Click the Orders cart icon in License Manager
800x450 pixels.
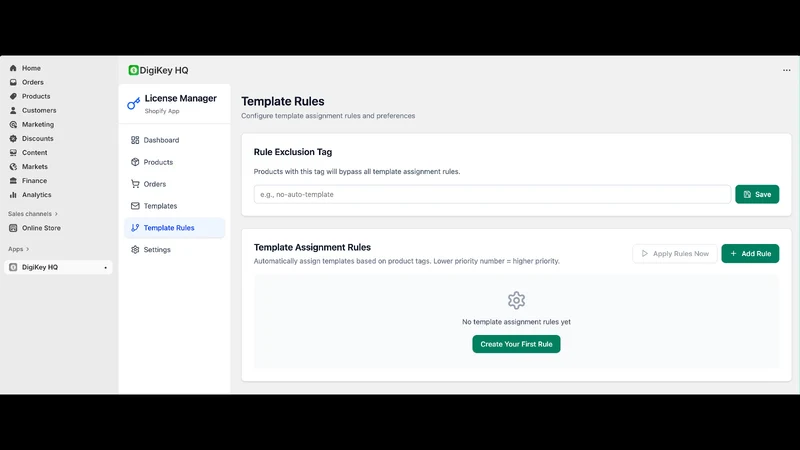pyautogui.click(x=135, y=184)
